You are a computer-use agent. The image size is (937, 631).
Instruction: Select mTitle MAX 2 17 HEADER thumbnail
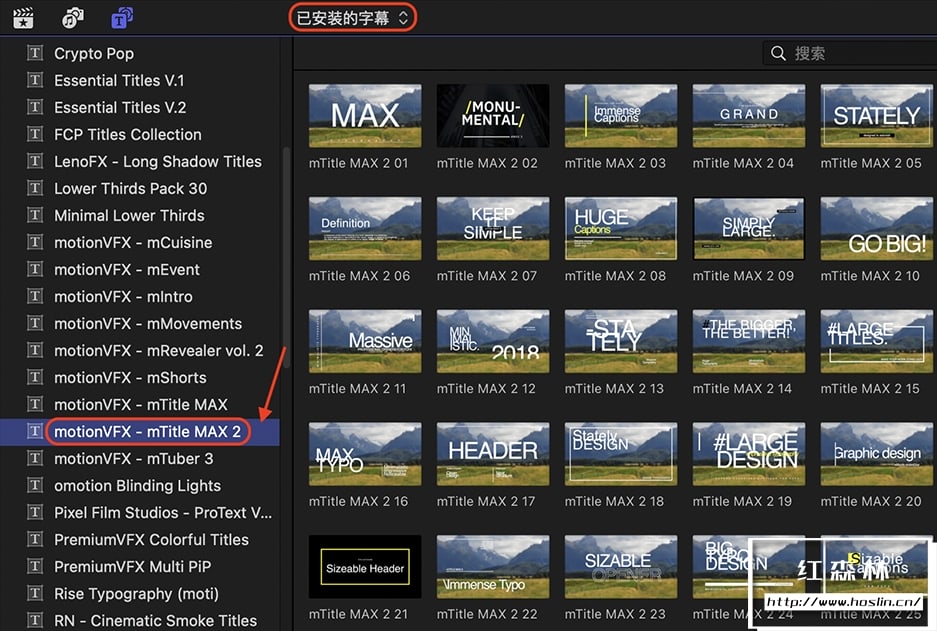(x=492, y=454)
